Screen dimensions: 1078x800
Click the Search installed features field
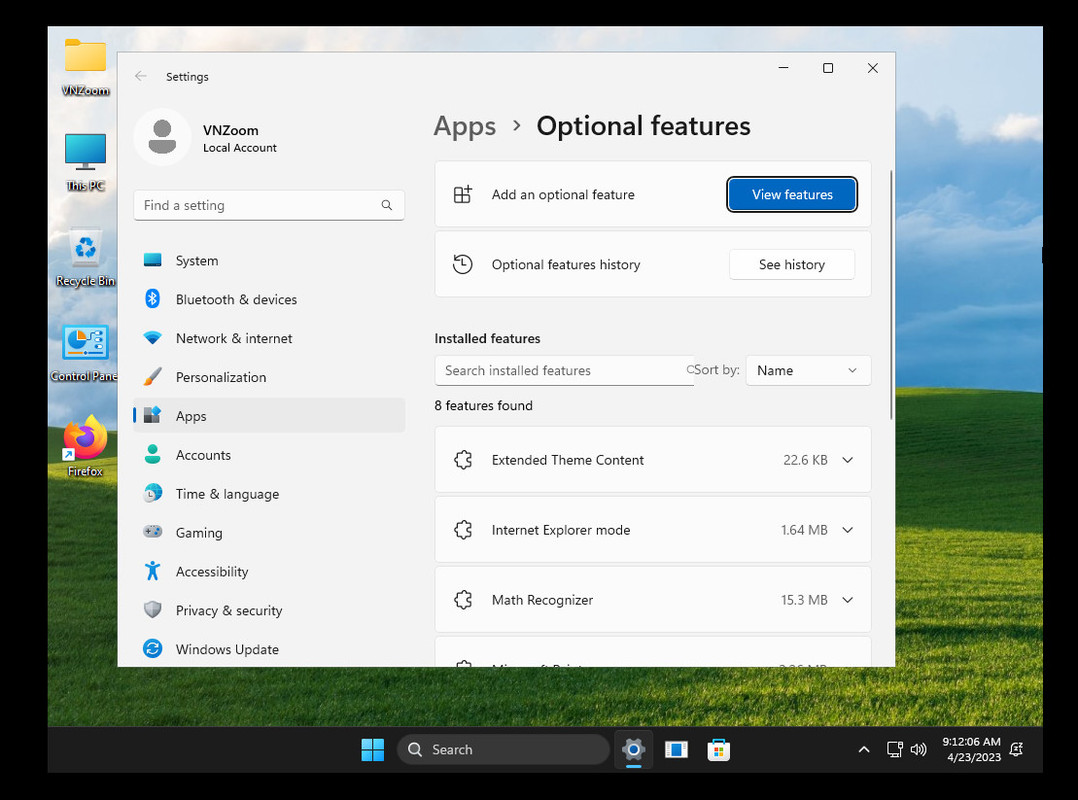[x=564, y=370]
